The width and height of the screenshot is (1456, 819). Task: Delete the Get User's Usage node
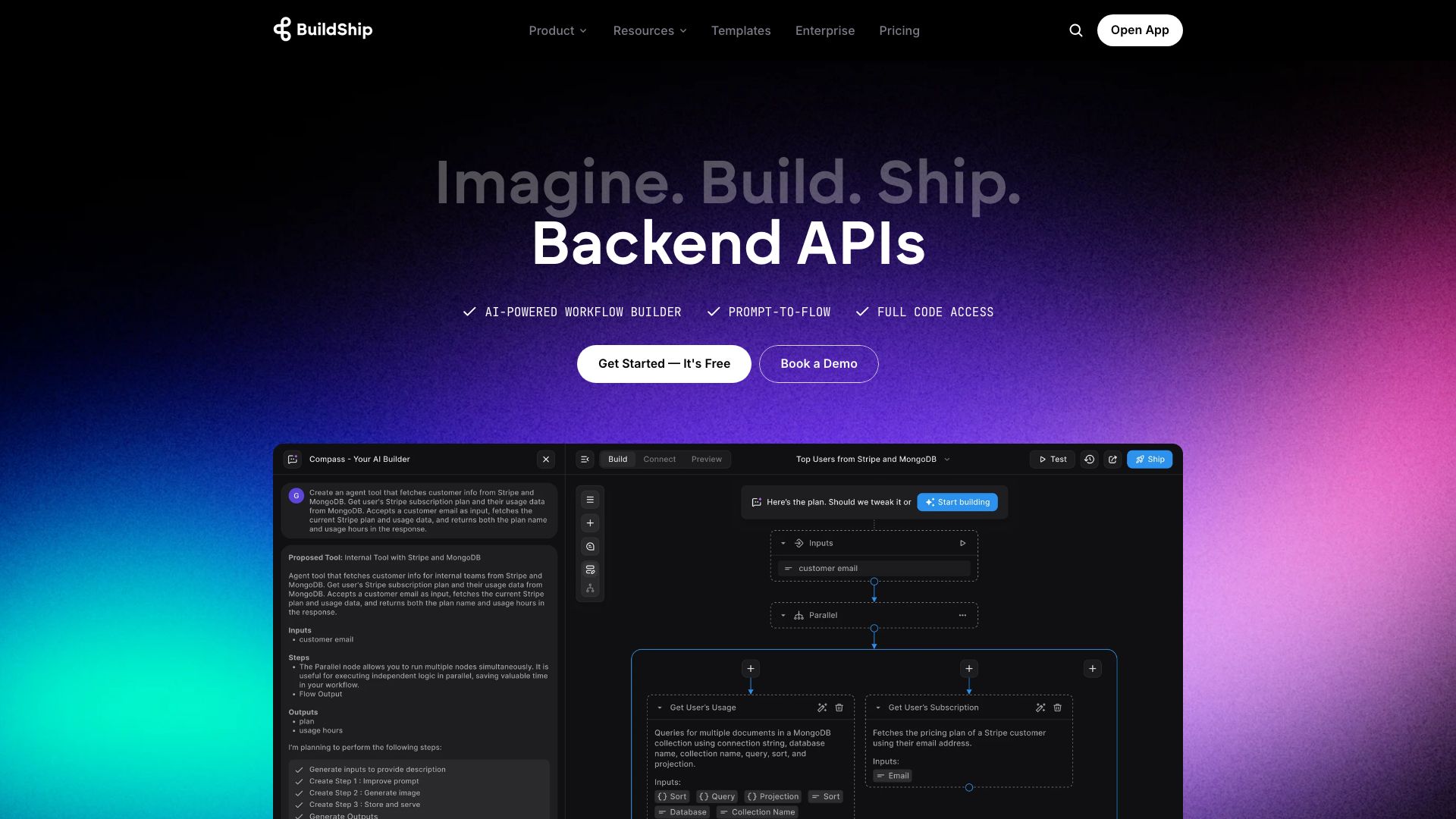(839, 708)
